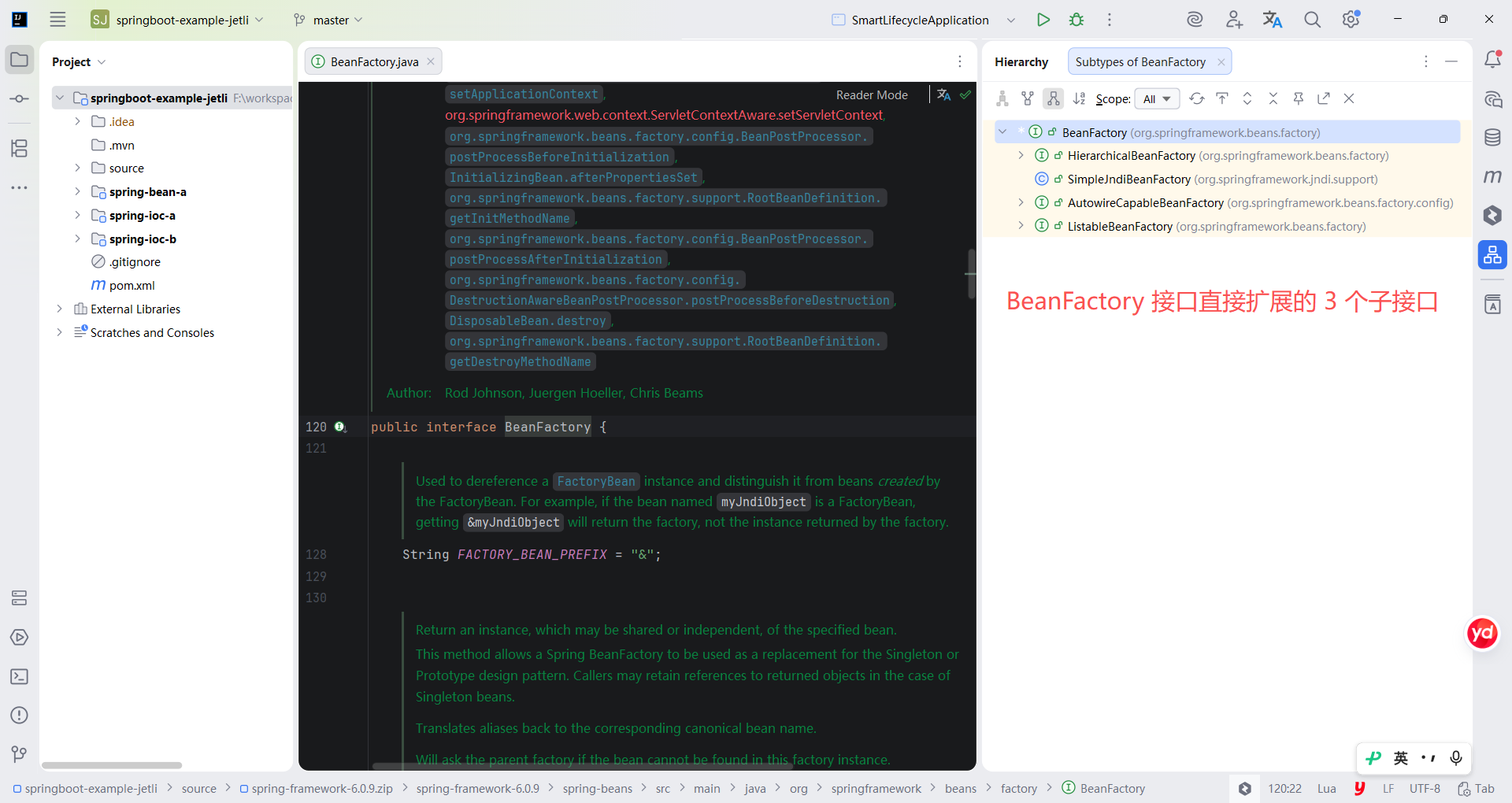Open the Commit tool window
The image size is (1512, 803).
coord(20,98)
